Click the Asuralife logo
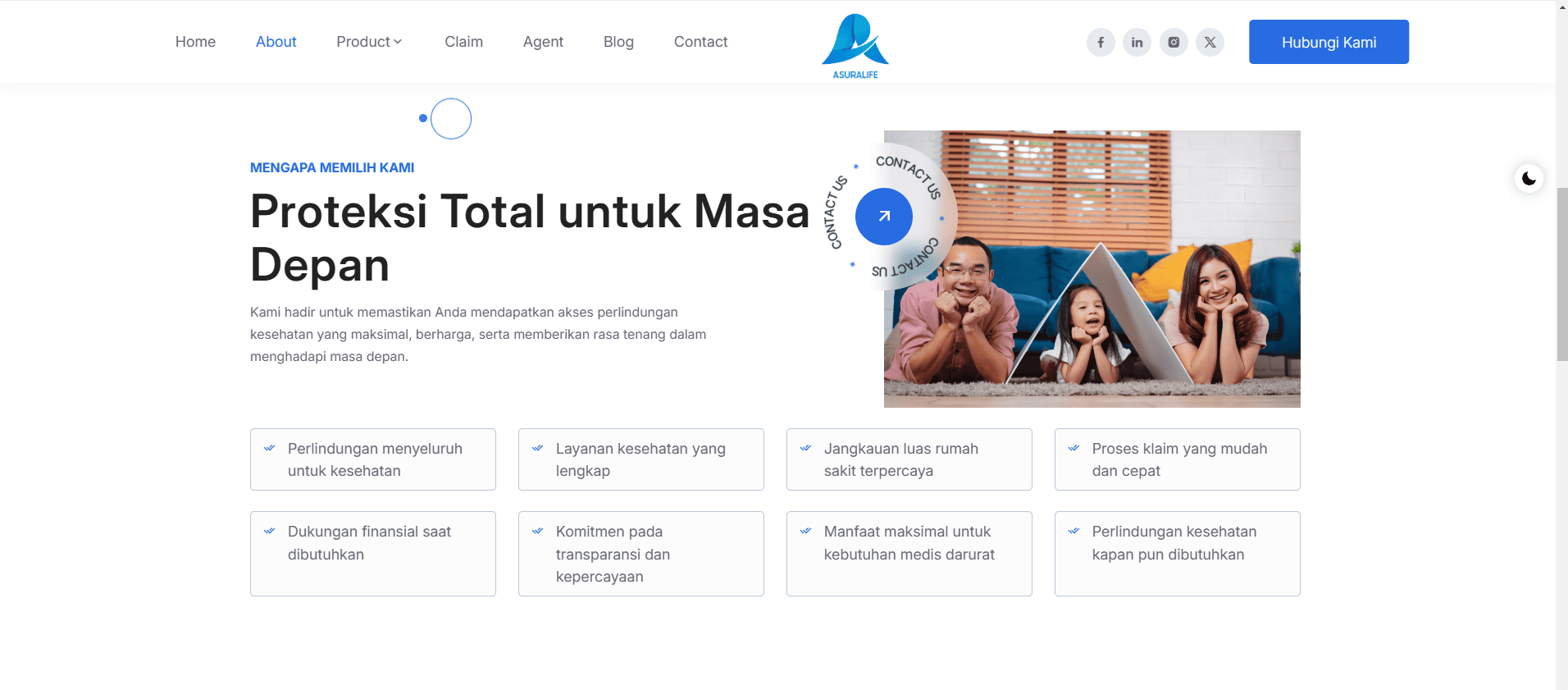This screenshot has height=690, width=1568. [855, 46]
